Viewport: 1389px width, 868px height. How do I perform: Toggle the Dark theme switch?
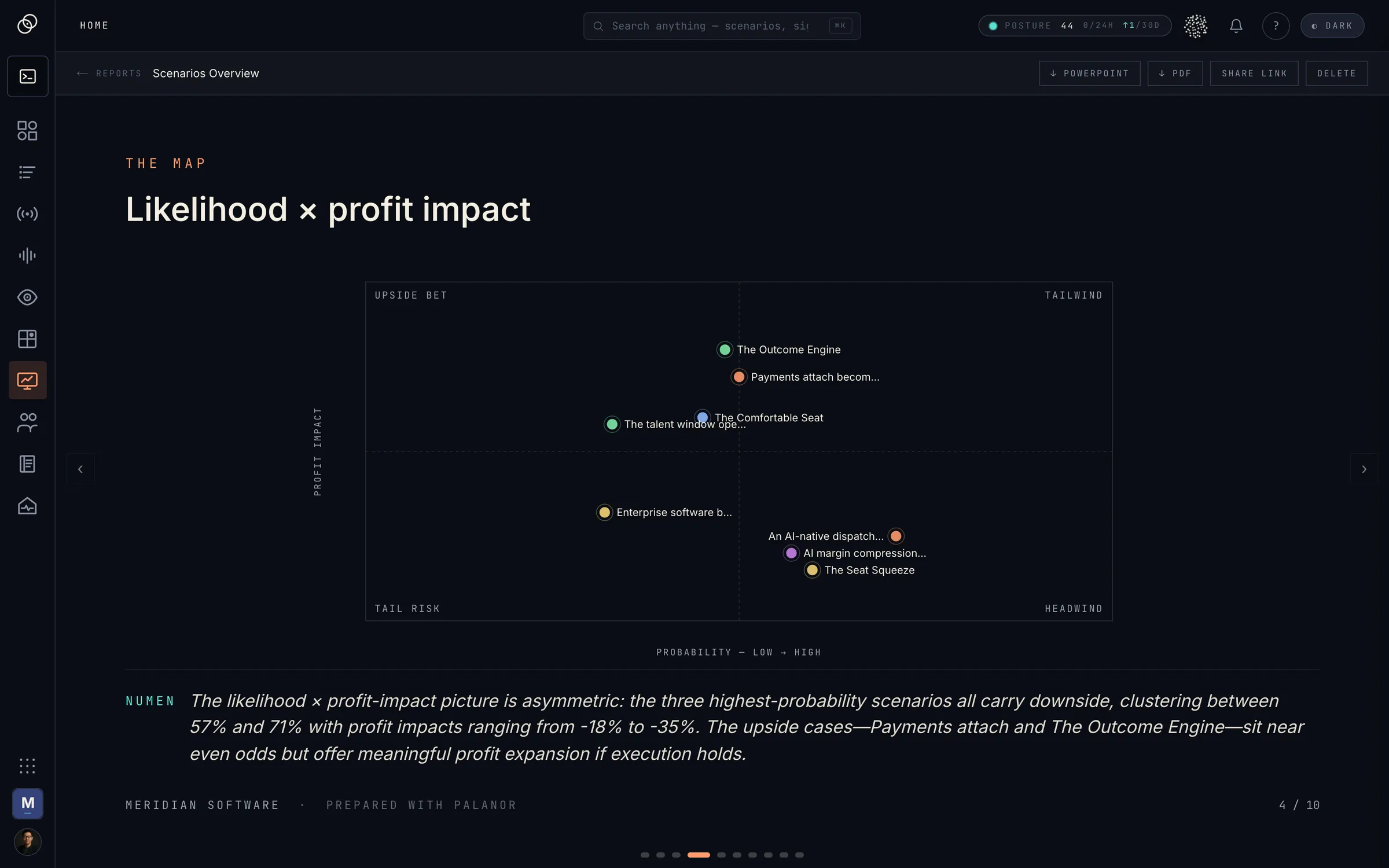pos(1332,26)
